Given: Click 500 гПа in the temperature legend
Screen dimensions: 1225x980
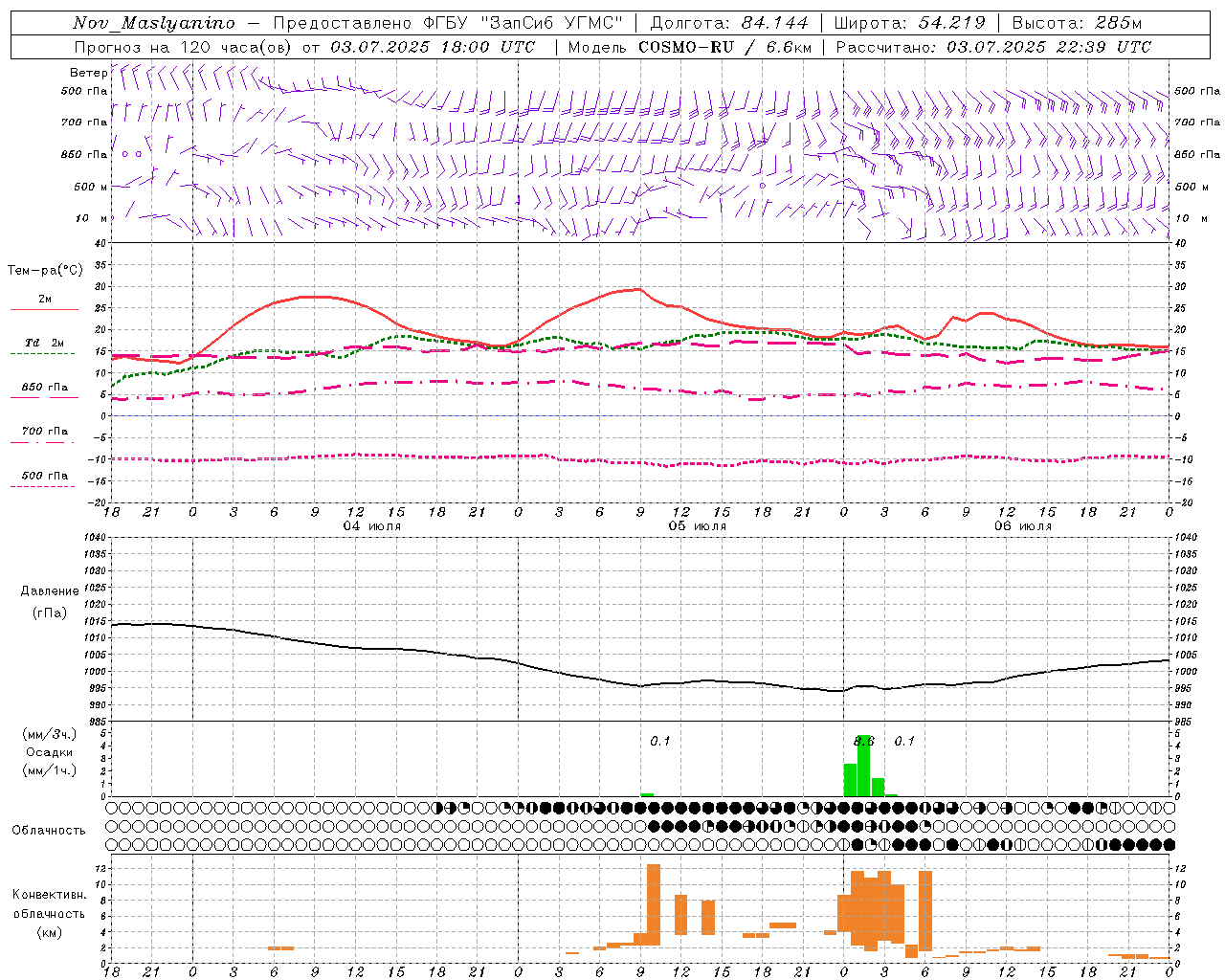Looking at the screenshot, I should tap(45, 476).
